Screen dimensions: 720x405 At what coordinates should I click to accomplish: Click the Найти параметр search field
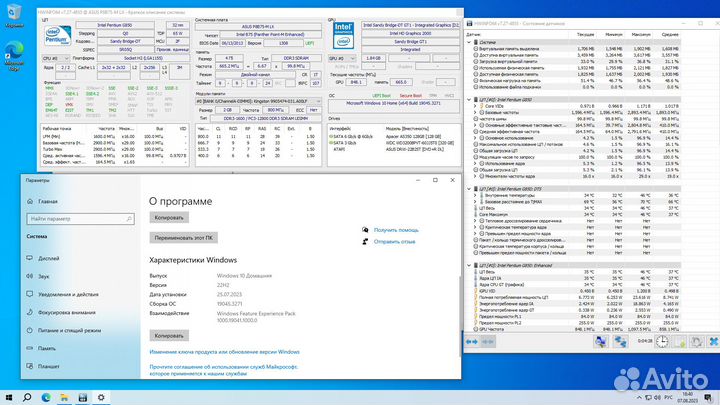click(80, 219)
